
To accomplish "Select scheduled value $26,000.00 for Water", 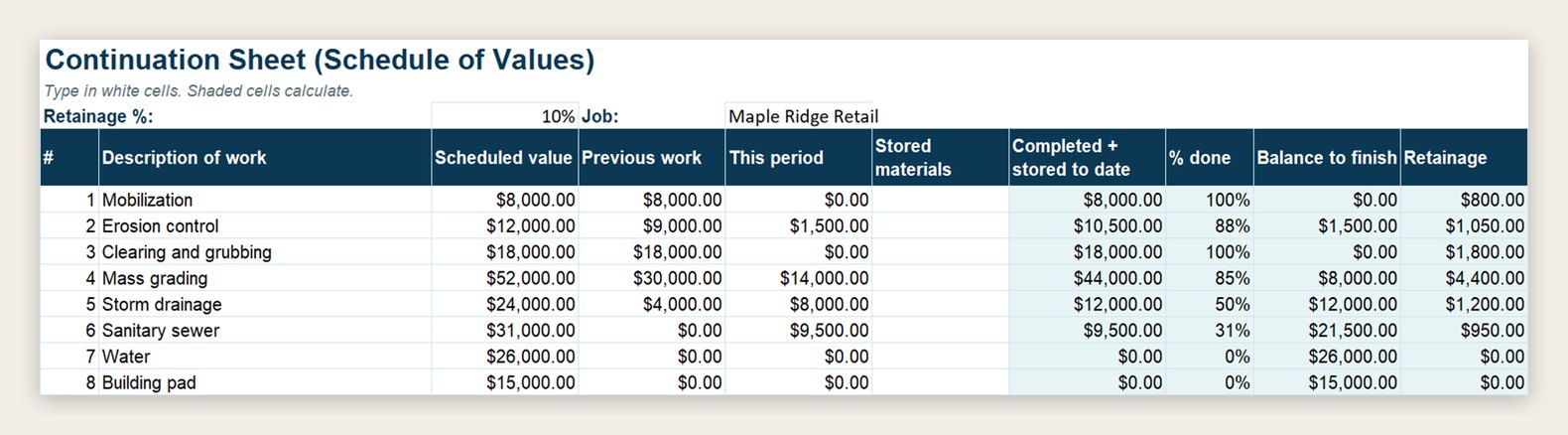I will click(x=504, y=356).
